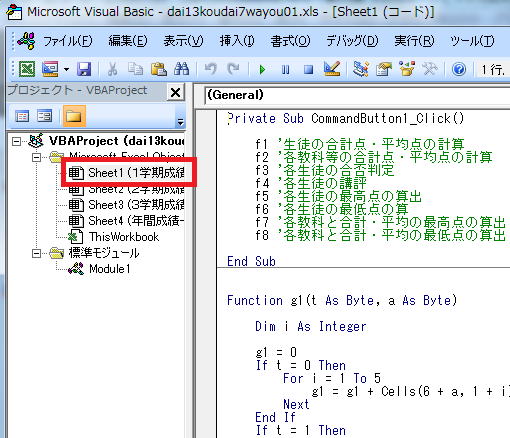This screenshot has width=510, height=438.
Task: Click View Object button in project pane
Action: [44, 116]
